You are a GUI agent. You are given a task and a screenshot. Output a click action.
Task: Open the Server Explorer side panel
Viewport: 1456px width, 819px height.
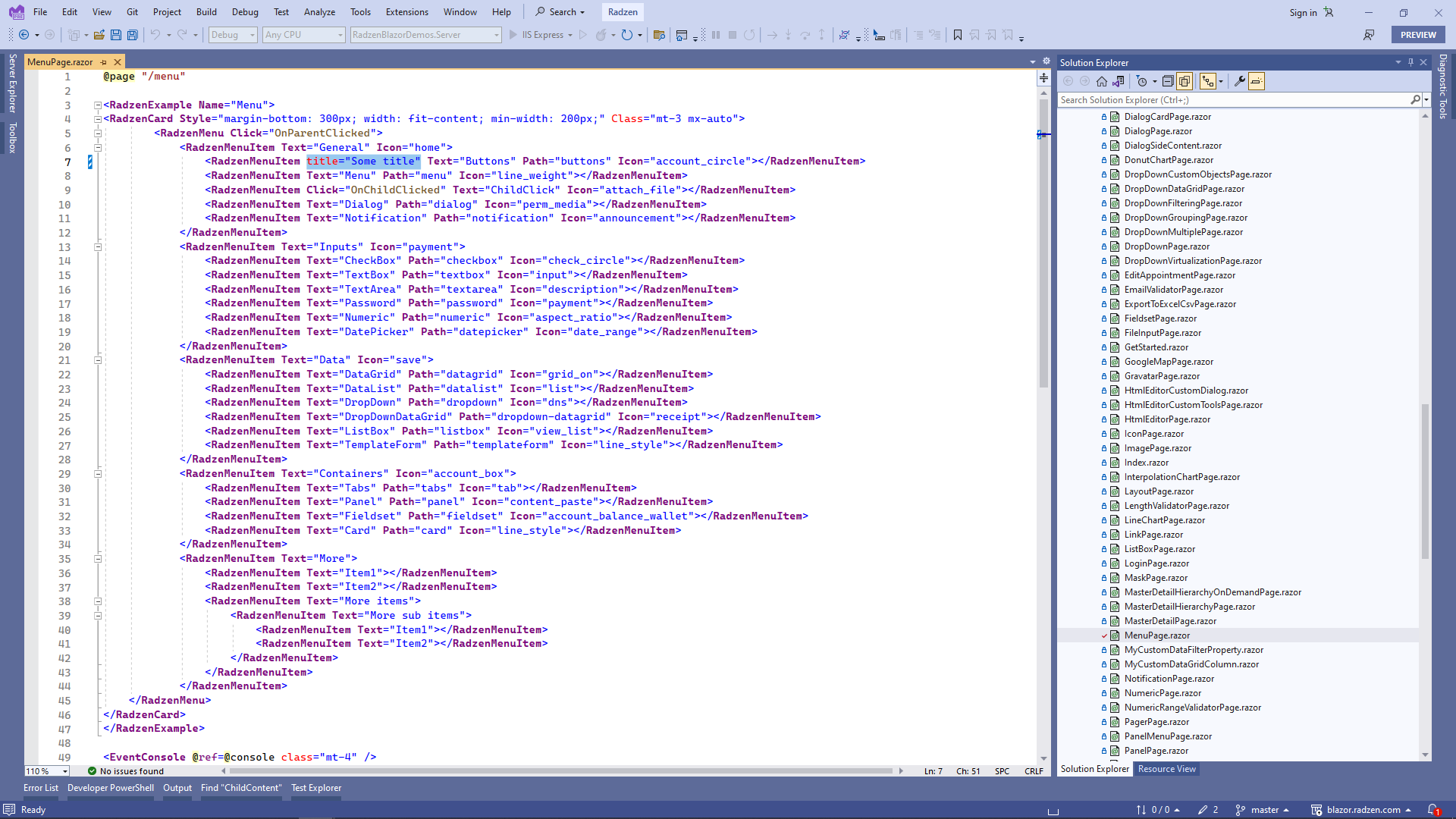point(12,83)
